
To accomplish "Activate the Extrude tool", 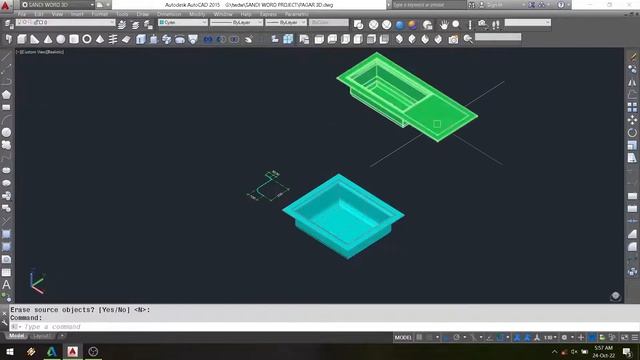I will pos(141,39).
